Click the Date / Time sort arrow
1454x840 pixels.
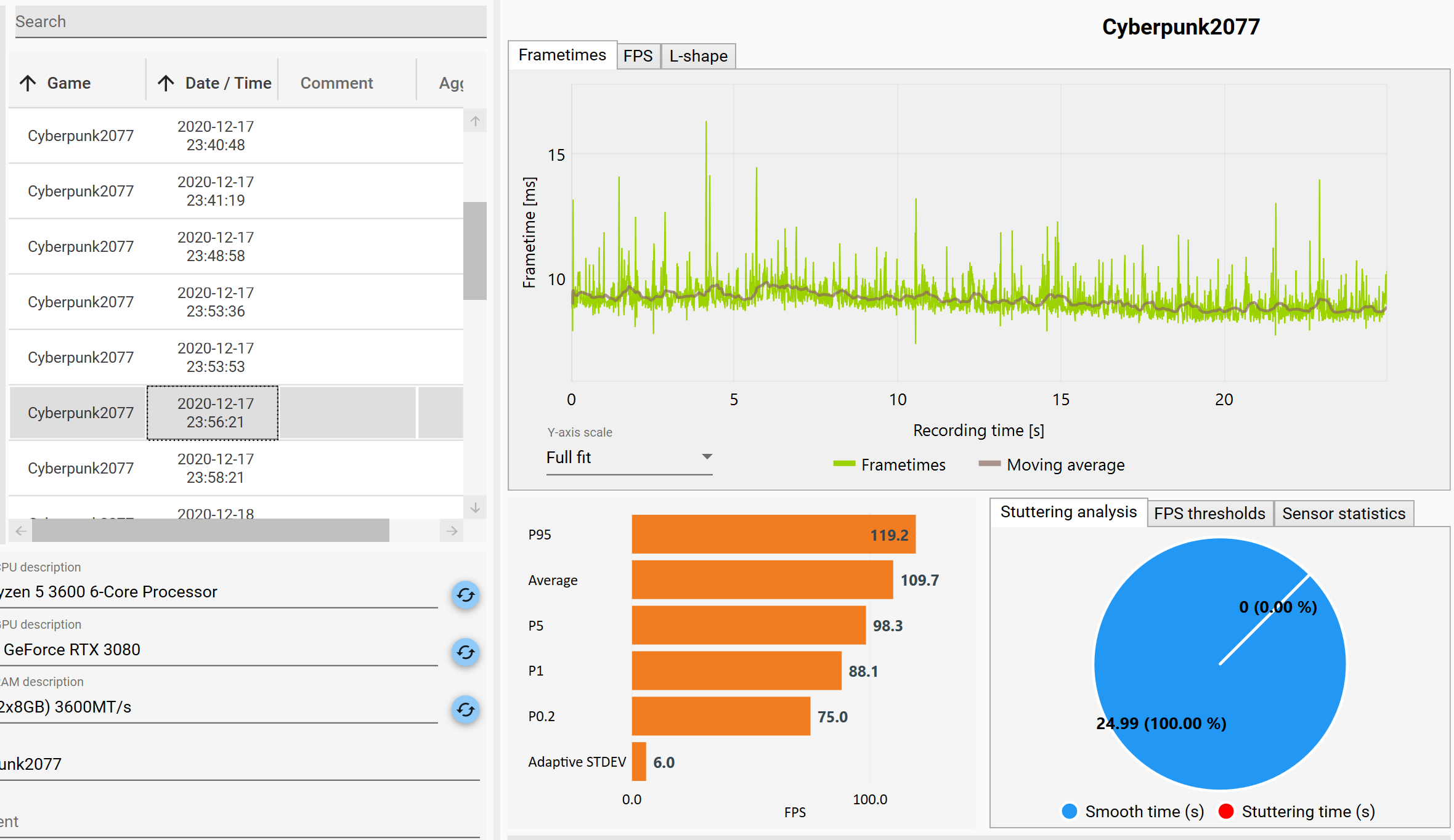point(166,83)
